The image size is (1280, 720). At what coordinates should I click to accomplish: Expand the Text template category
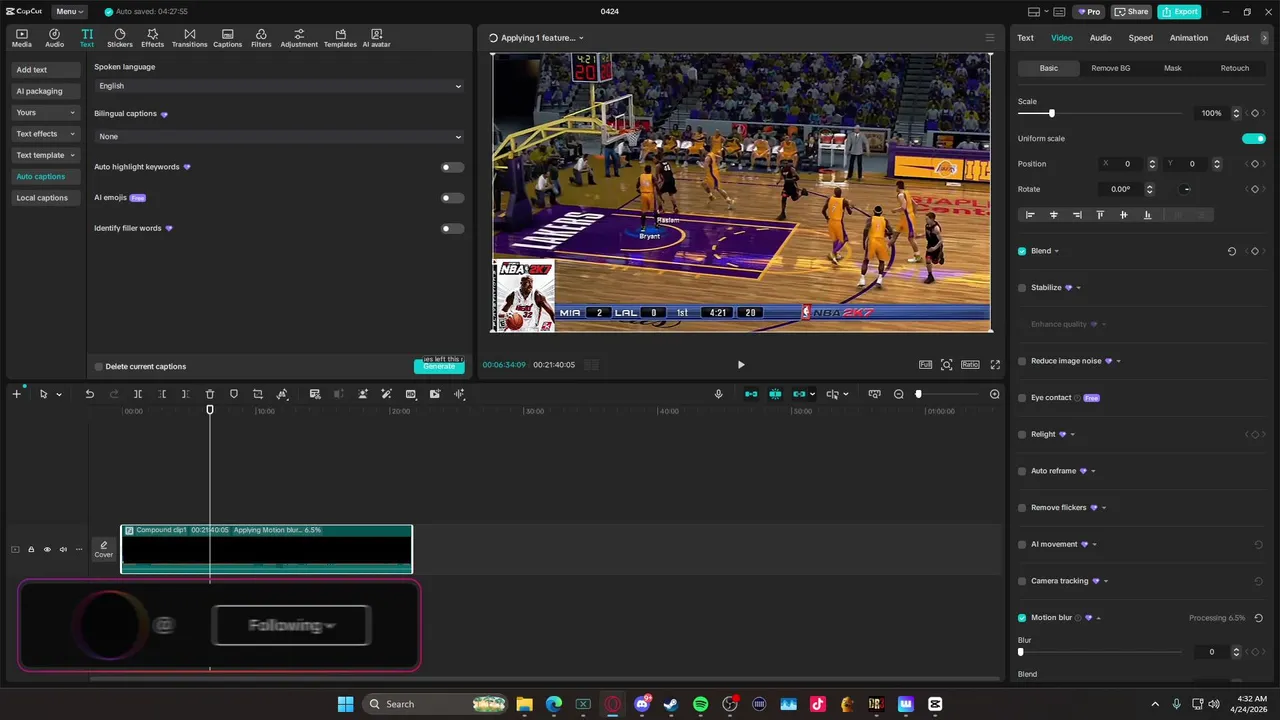[x=46, y=155]
